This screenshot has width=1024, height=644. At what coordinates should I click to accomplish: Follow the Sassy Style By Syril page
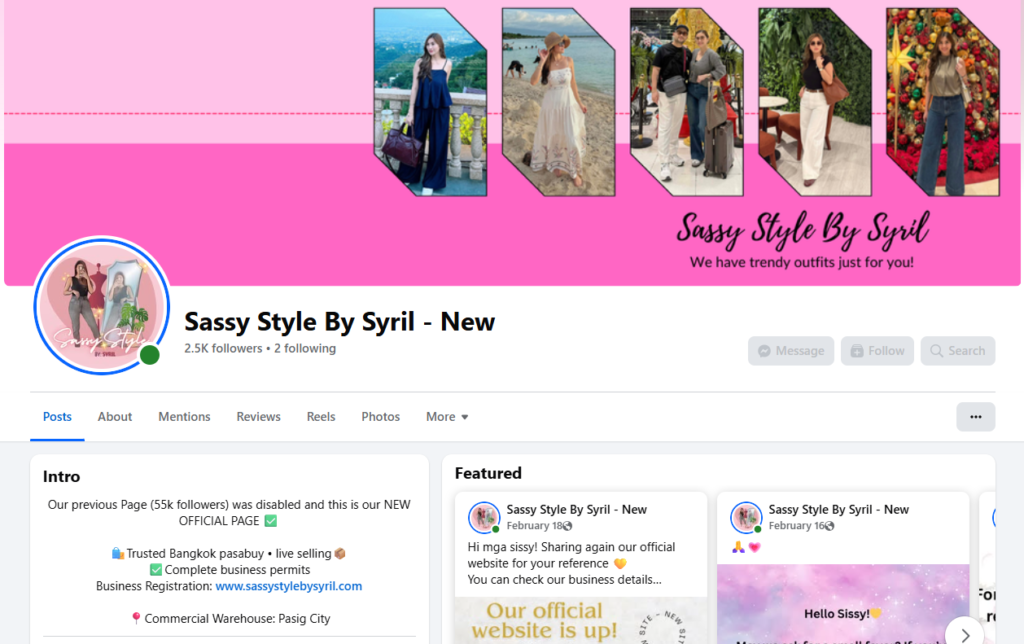[x=877, y=351]
